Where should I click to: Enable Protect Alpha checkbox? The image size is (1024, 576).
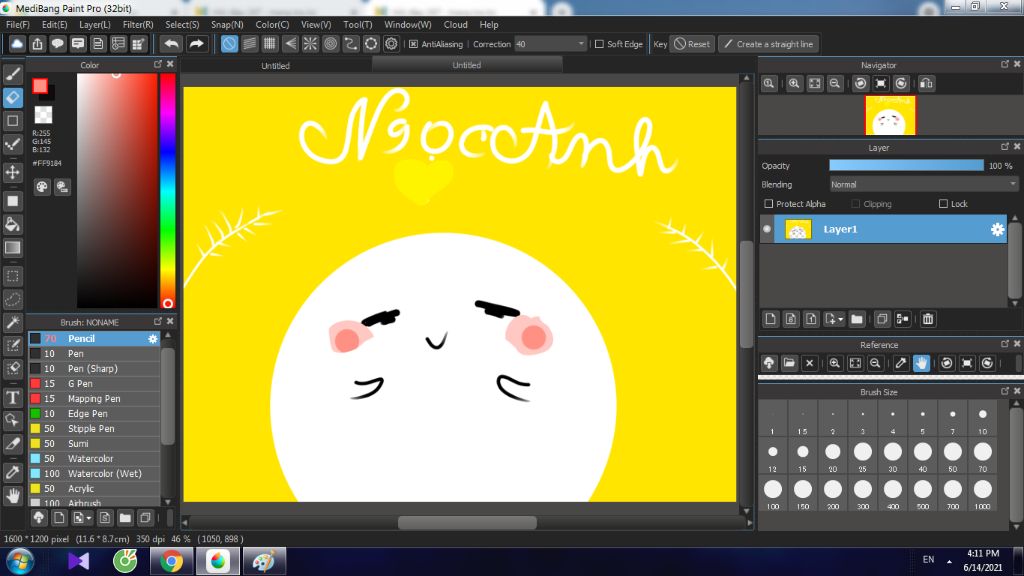(x=769, y=204)
